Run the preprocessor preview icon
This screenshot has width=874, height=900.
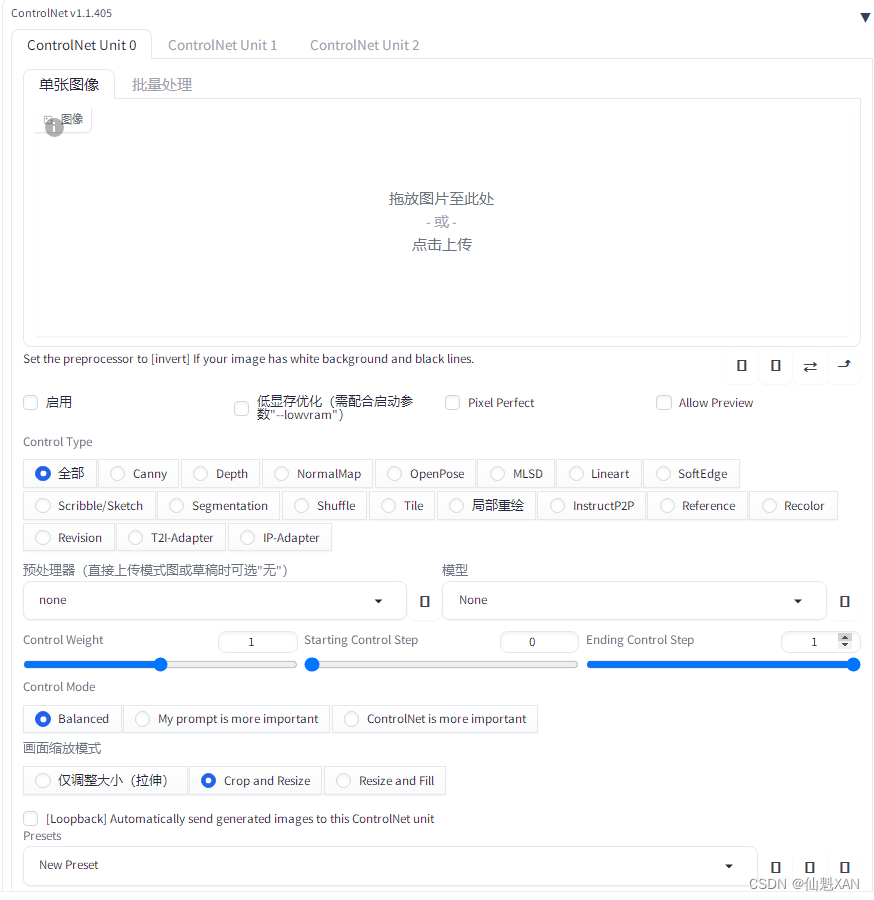pos(844,366)
